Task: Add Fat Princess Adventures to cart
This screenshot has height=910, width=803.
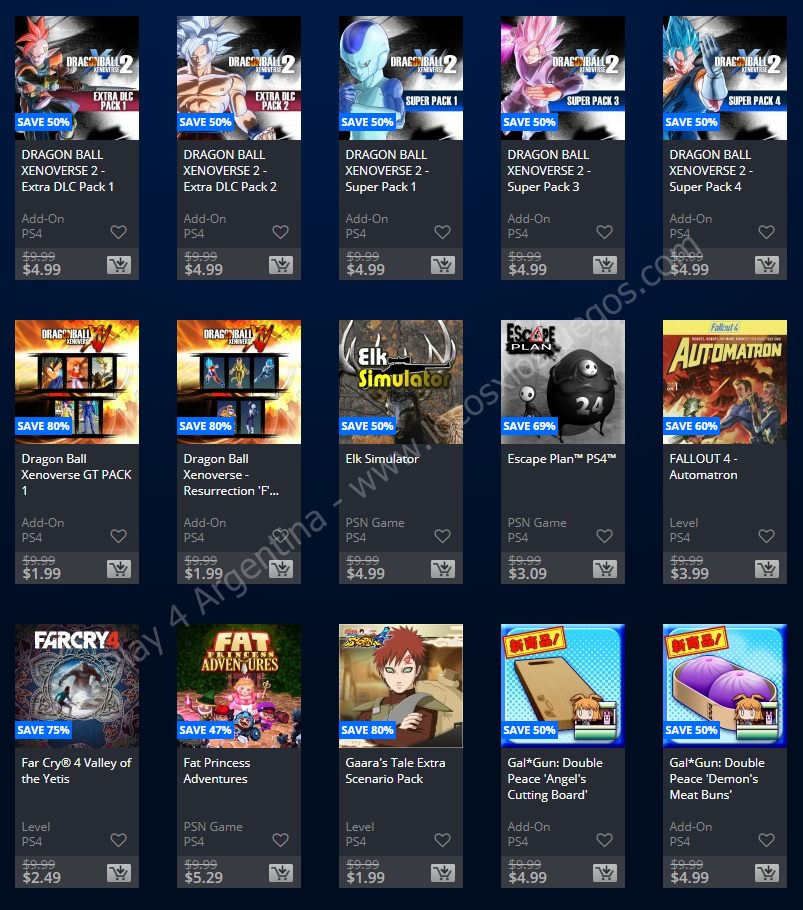Action: click(x=281, y=873)
